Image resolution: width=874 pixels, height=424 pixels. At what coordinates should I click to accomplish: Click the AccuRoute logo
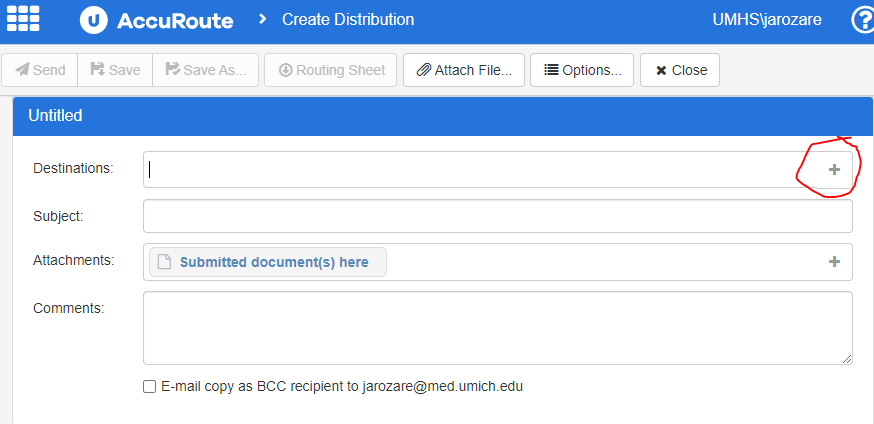click(x=159, y=19)
